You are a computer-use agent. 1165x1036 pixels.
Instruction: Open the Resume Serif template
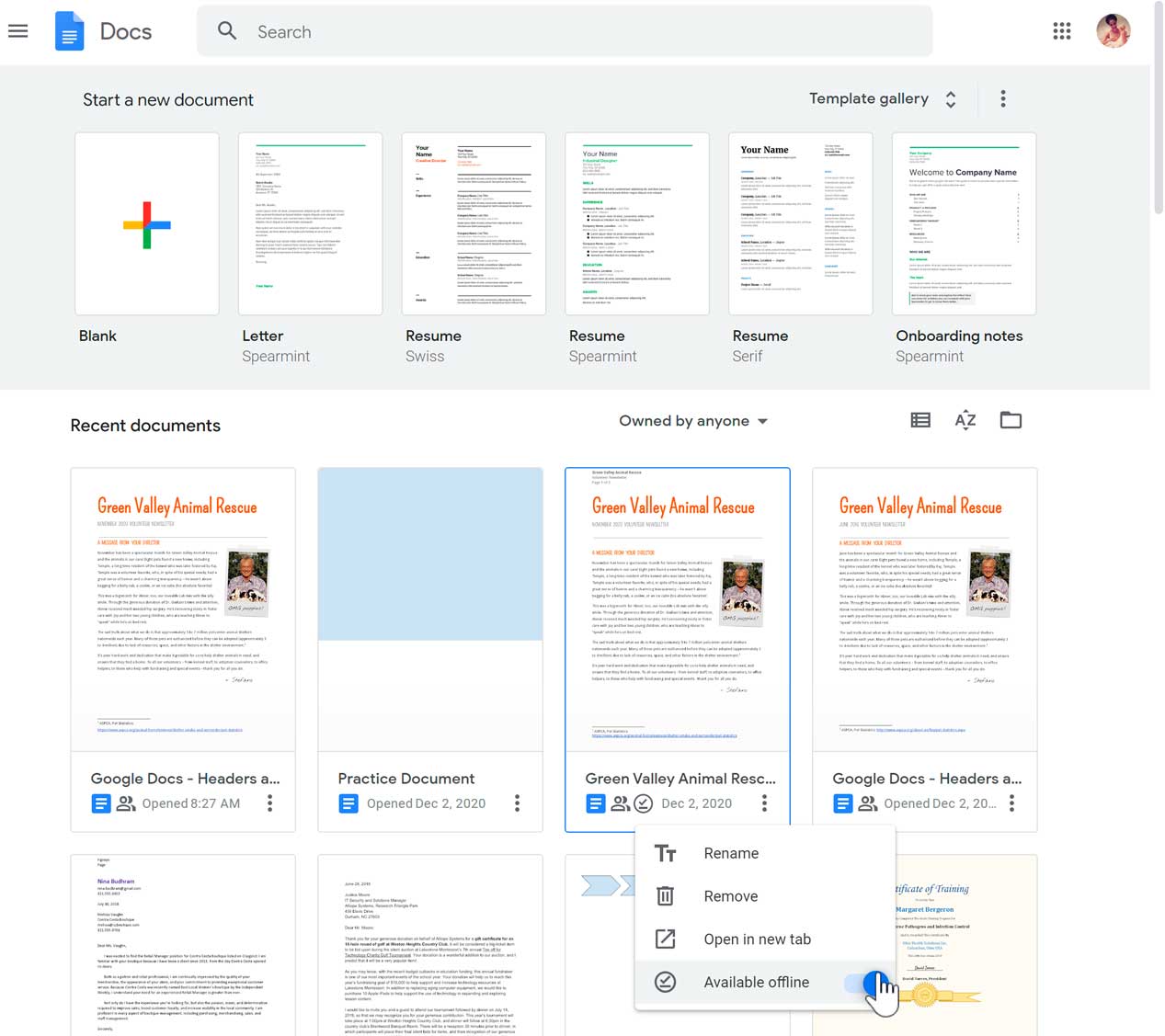click(x=799, y=223)
